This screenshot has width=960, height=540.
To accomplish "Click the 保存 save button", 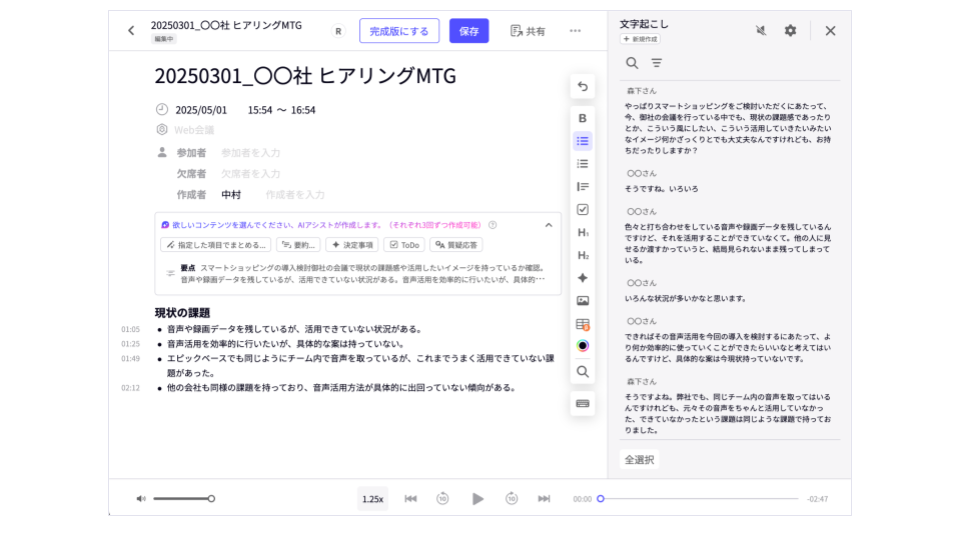I will point(469,31).
